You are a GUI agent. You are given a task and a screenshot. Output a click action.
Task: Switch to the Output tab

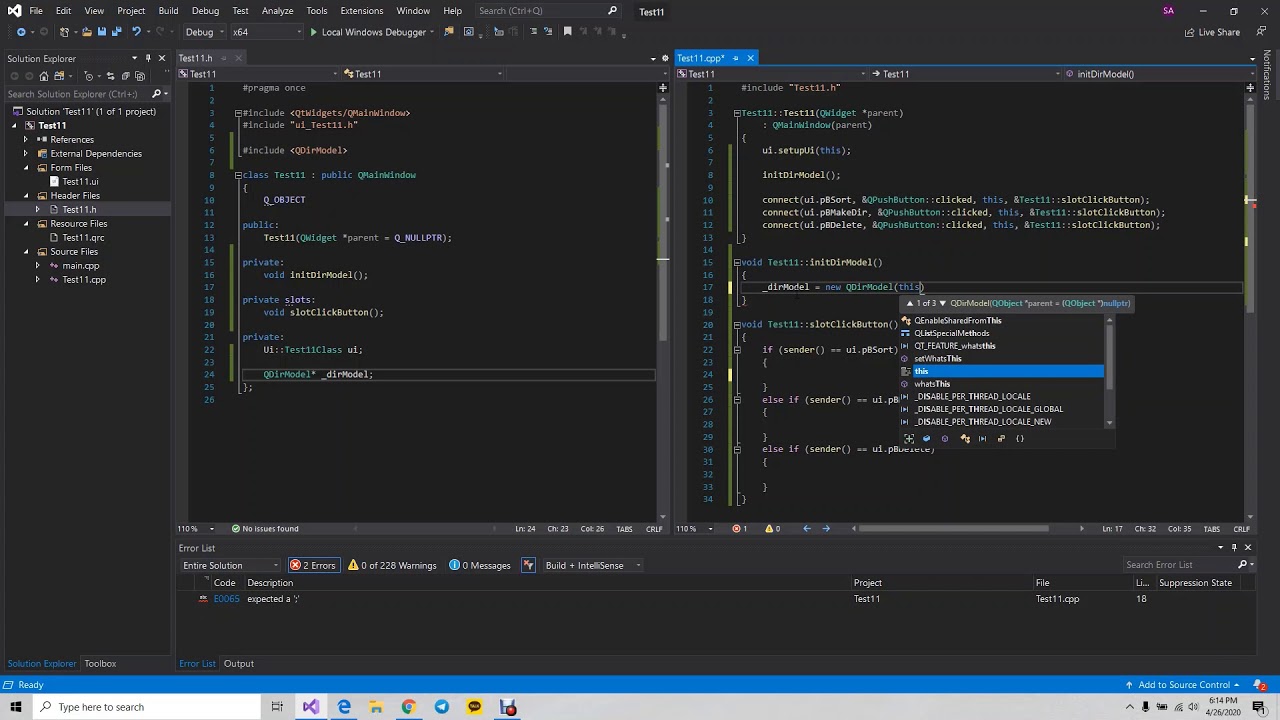click(x=238, y=664)
